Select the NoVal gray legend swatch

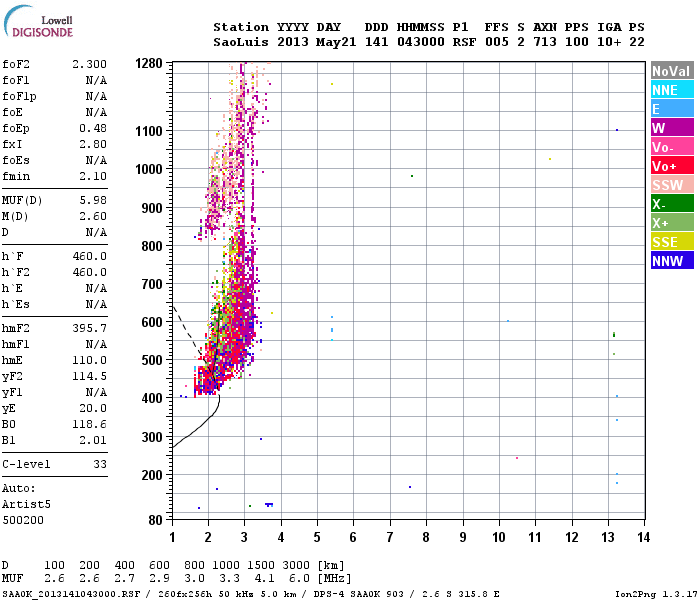click(672, 71)
